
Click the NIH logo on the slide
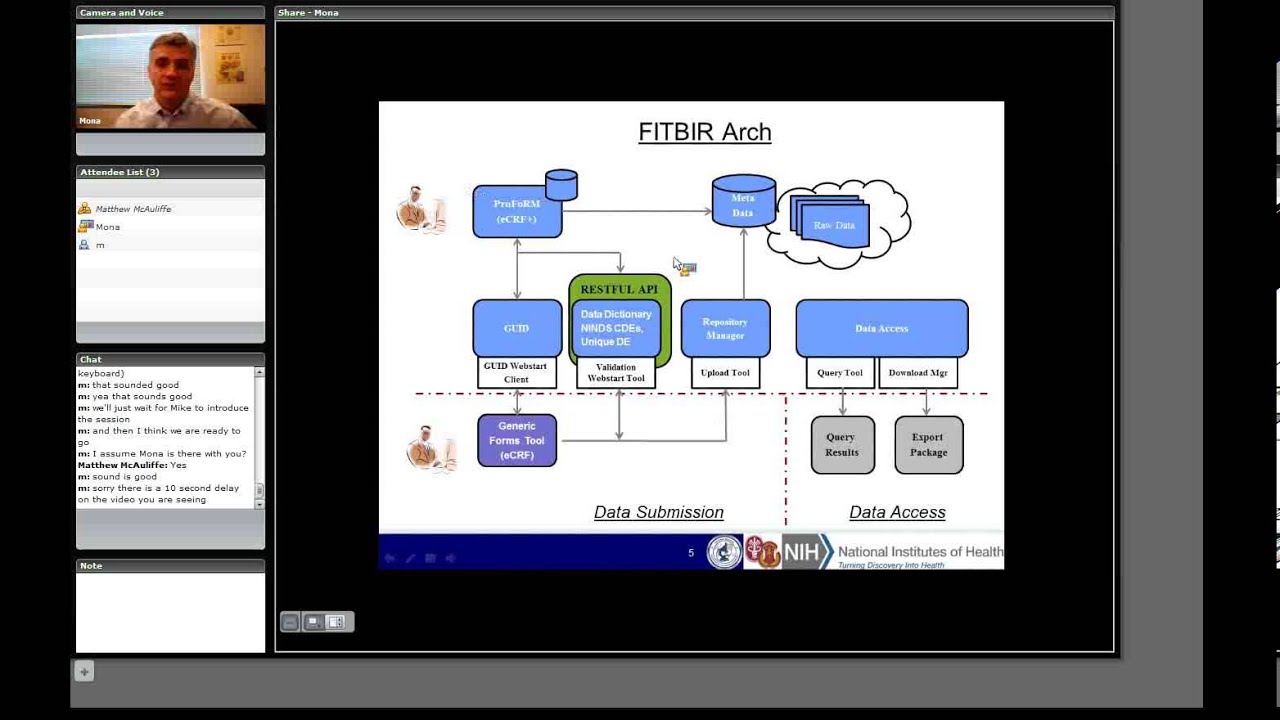click(x=806, y=552)
